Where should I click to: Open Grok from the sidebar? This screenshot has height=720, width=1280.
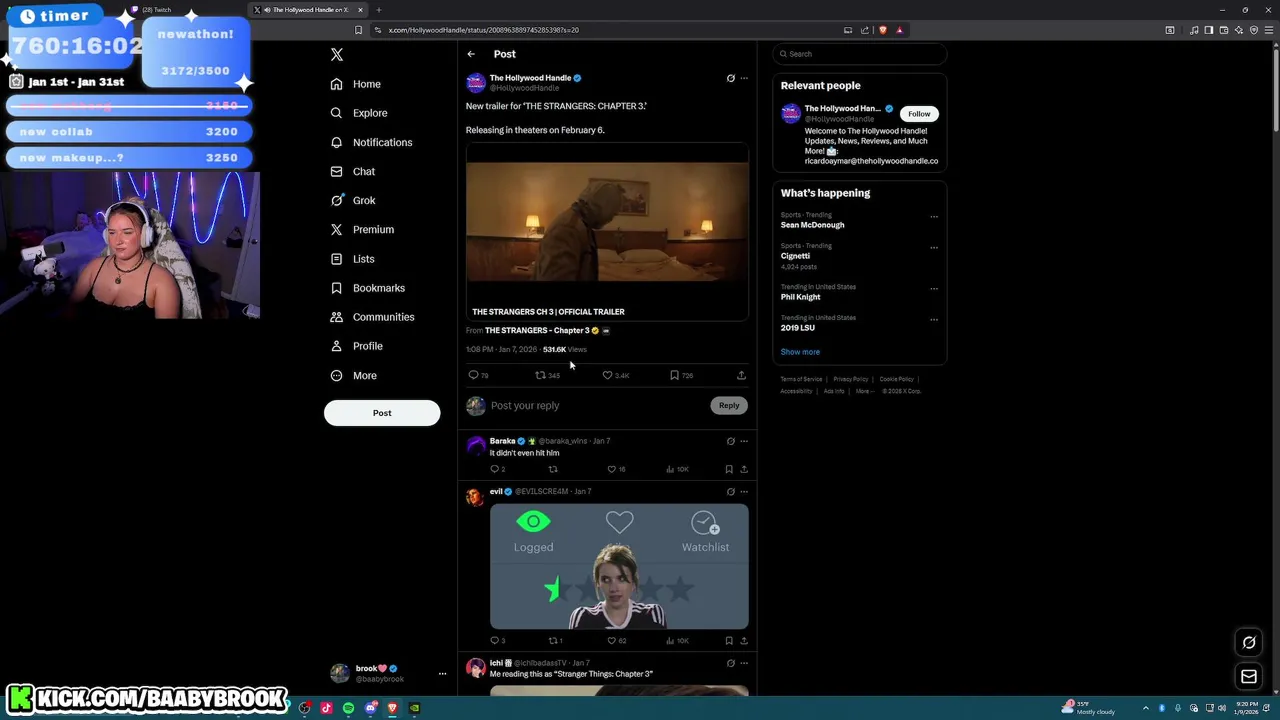[353, 200]
